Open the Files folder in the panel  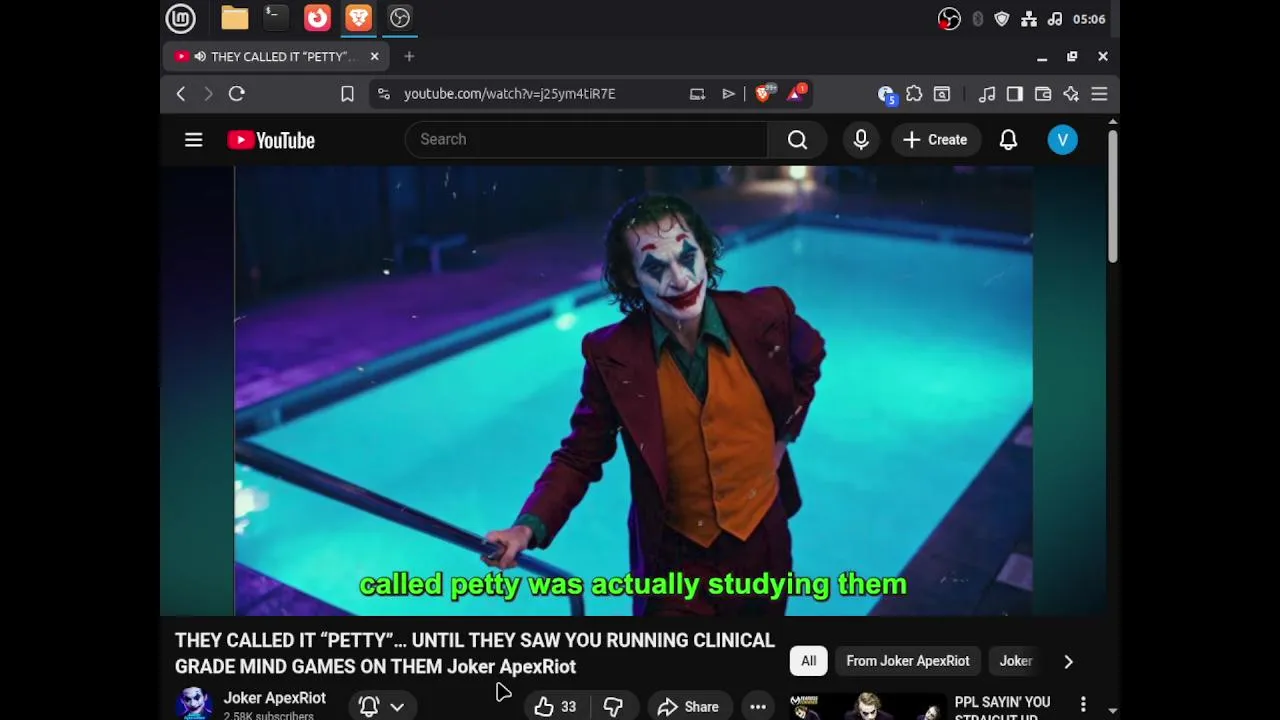pos(235,18)
